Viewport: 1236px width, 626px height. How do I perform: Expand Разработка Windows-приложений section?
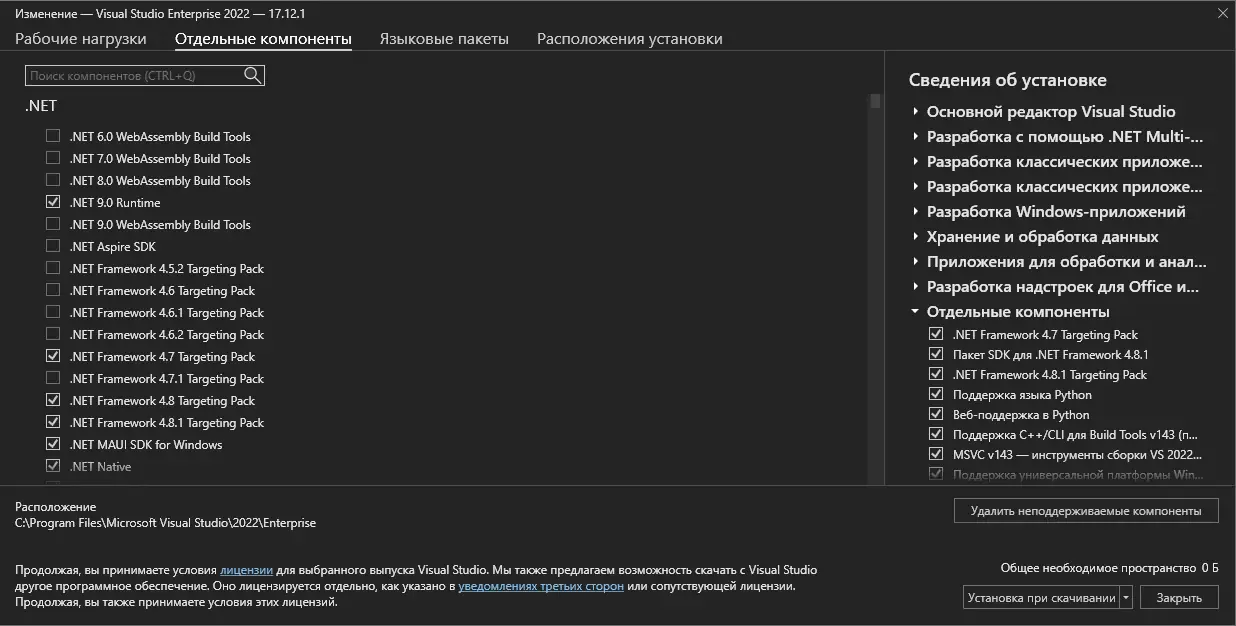coord(915,212)
